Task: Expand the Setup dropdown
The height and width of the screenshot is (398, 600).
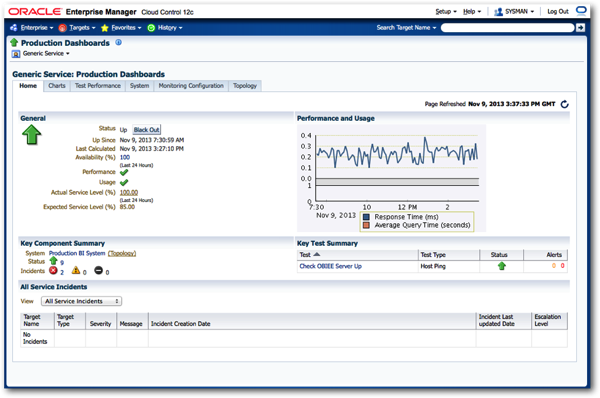Action: (x=446, y=11)
